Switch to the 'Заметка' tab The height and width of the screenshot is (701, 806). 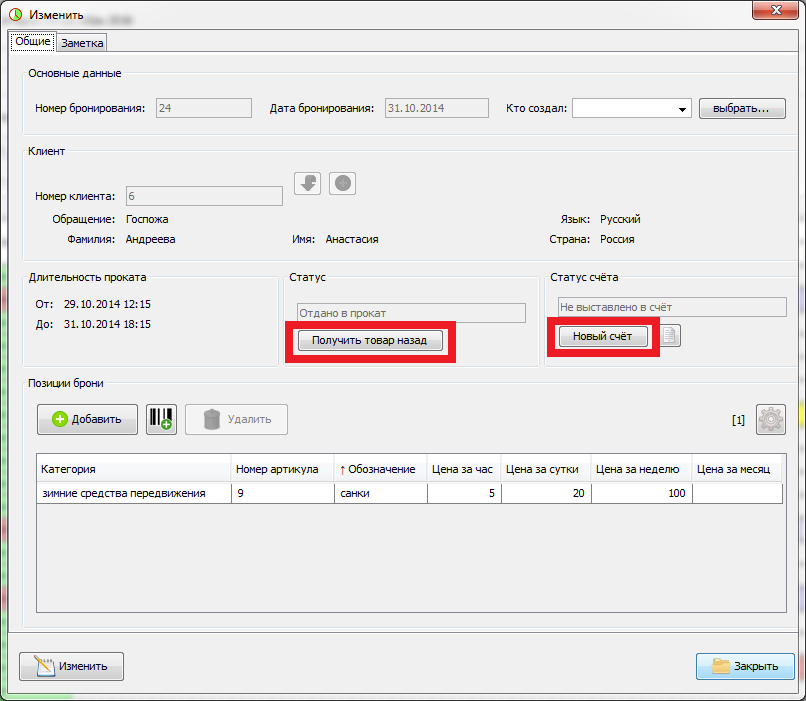82,43
